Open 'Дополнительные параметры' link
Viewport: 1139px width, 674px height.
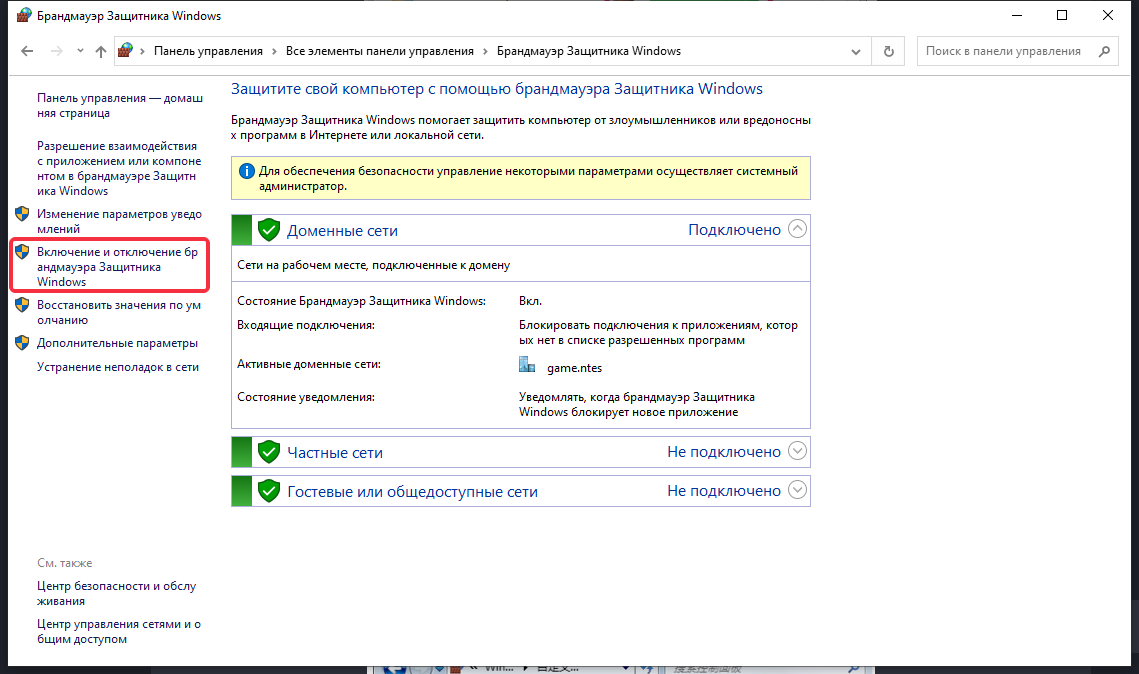[117, 343]
